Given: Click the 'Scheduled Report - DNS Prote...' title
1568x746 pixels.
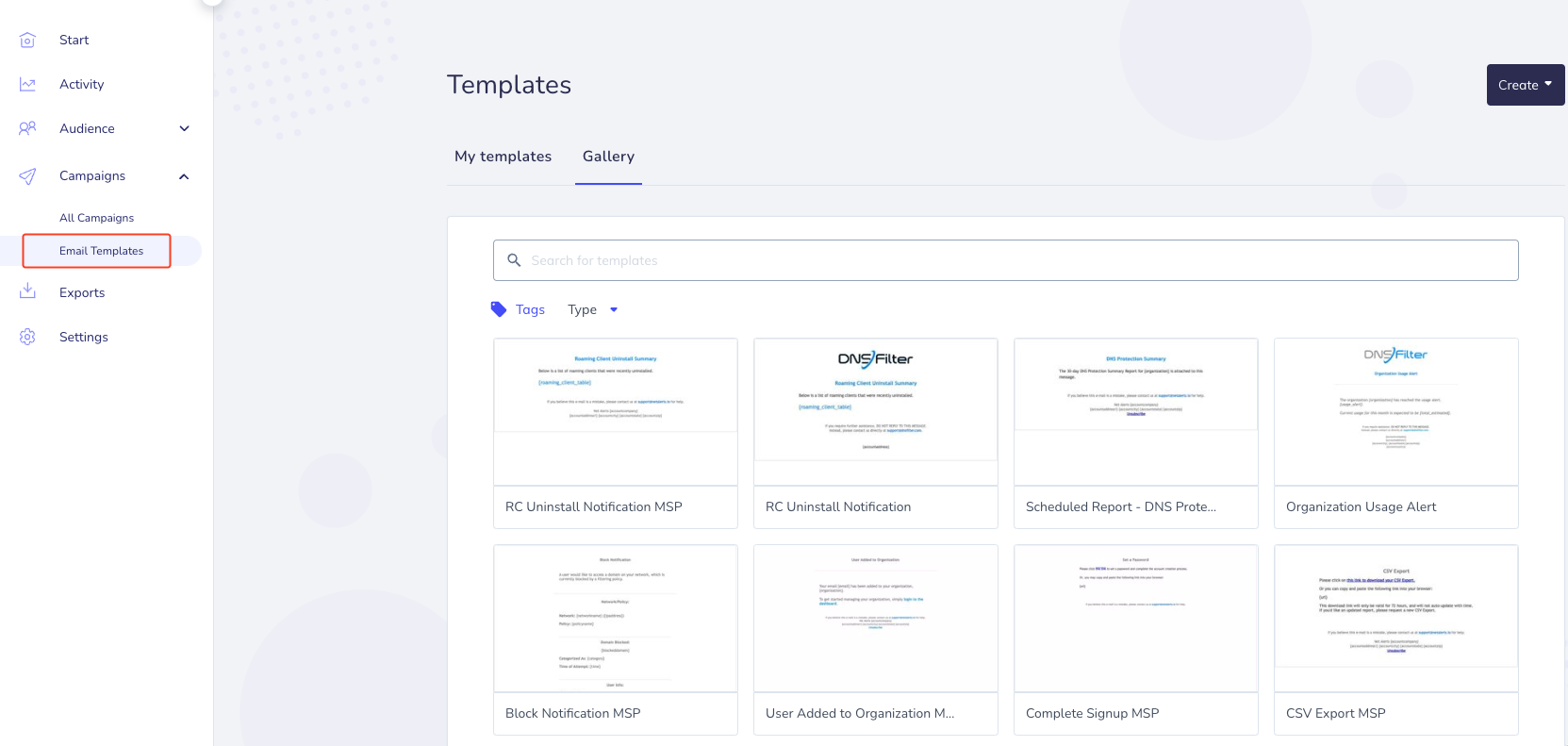Looking at the screenshot, I should click(x=1121, y=506).
